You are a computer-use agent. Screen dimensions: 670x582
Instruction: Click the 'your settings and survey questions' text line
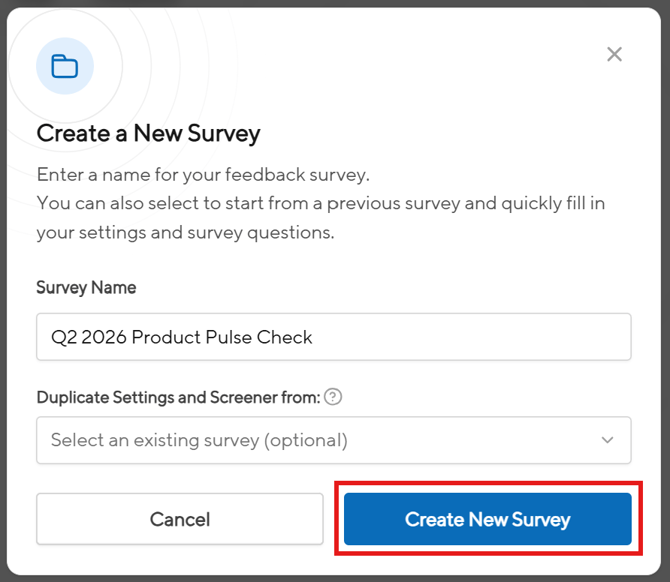185,232
